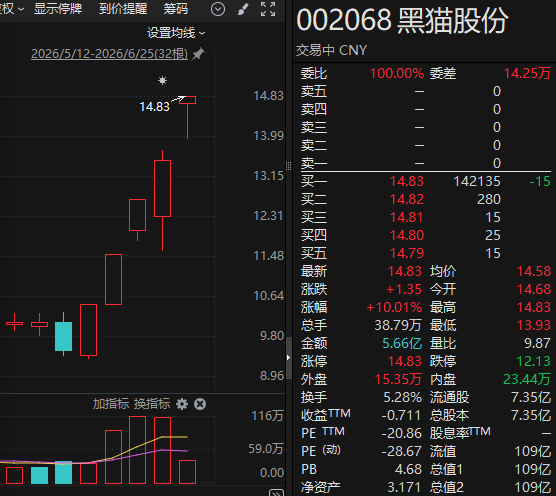Click the latest candlestick at 14.83

(188, 117)
